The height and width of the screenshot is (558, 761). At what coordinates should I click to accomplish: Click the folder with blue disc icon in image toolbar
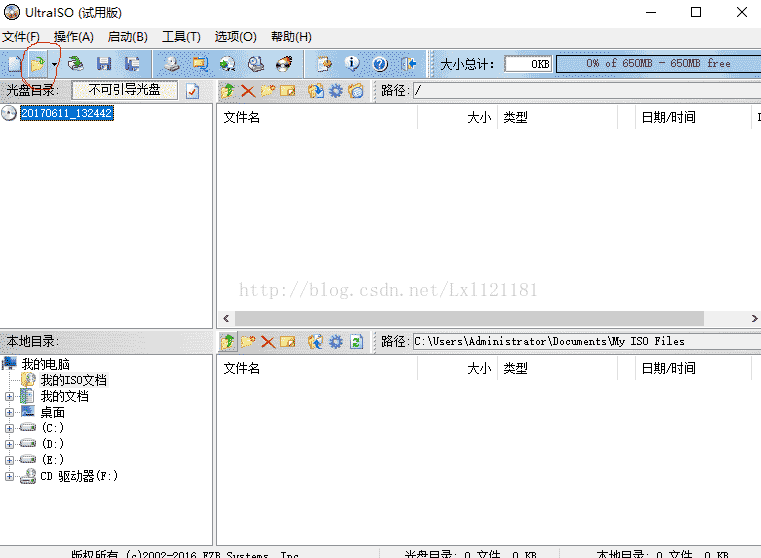(x=356, y=91)
